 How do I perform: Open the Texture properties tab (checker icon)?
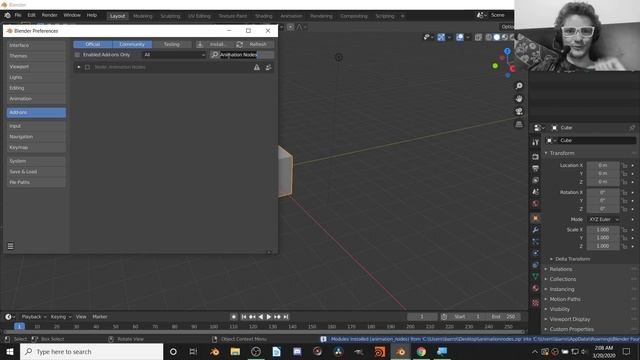[536, 302]
